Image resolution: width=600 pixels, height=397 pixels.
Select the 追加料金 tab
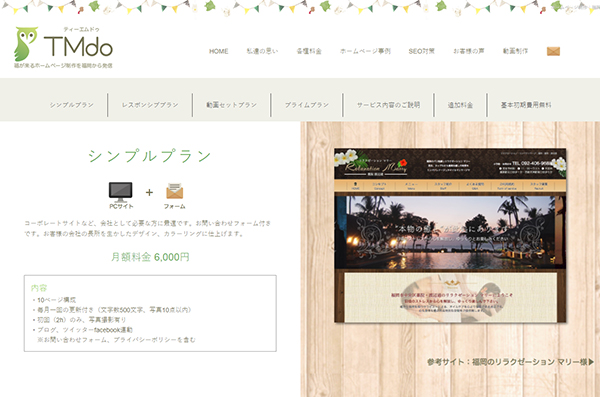pyautogui.click(x=460, y=105)
